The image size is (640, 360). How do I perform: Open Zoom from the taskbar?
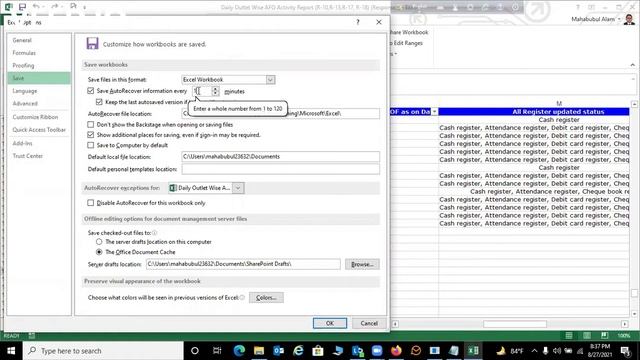[x=377, y=351]
